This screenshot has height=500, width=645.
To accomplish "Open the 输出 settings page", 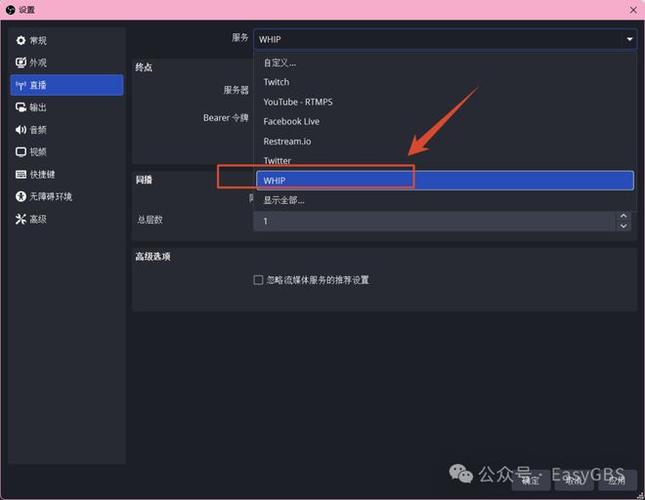I will pos(67,107).
